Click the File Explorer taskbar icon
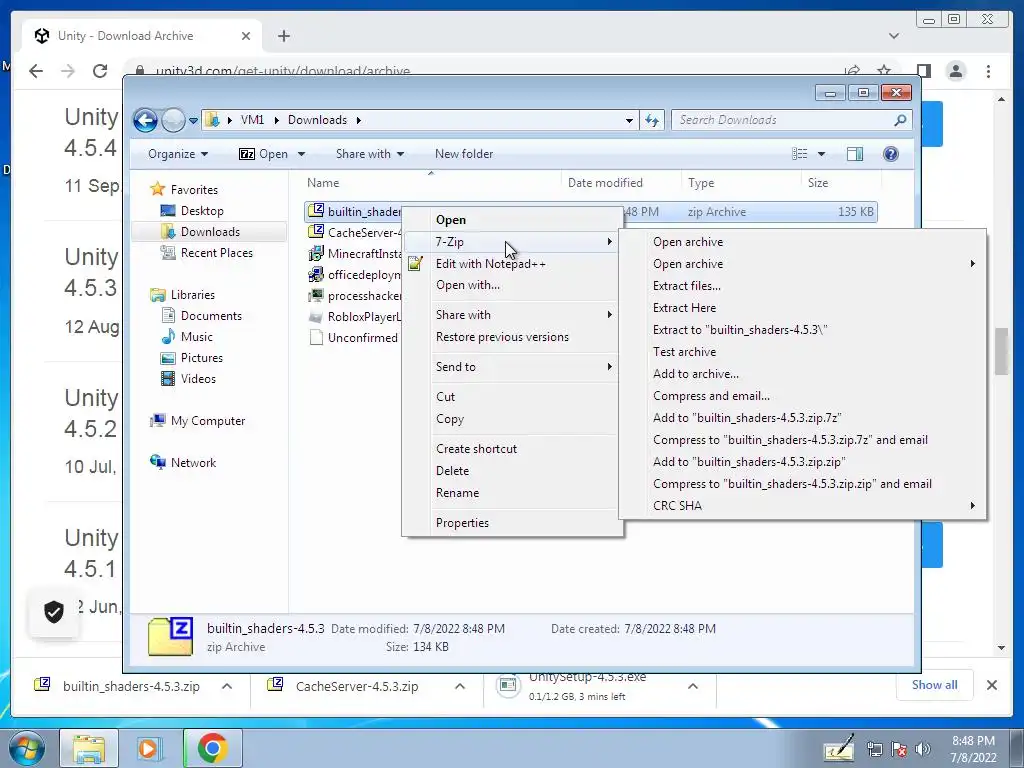 tap(89, 748)
